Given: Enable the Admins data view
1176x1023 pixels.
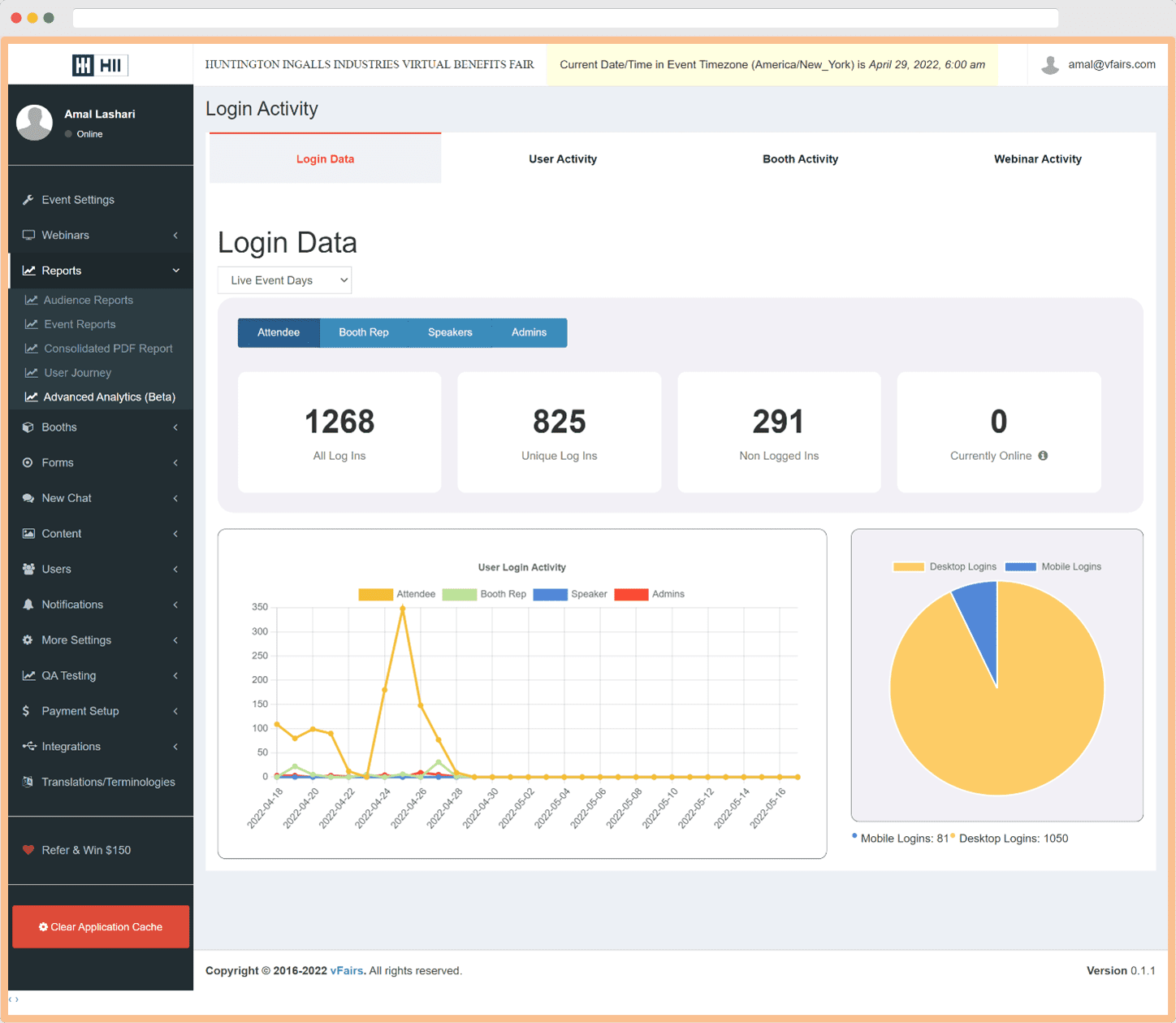Looking at the screenshot, I should [529, 332].
